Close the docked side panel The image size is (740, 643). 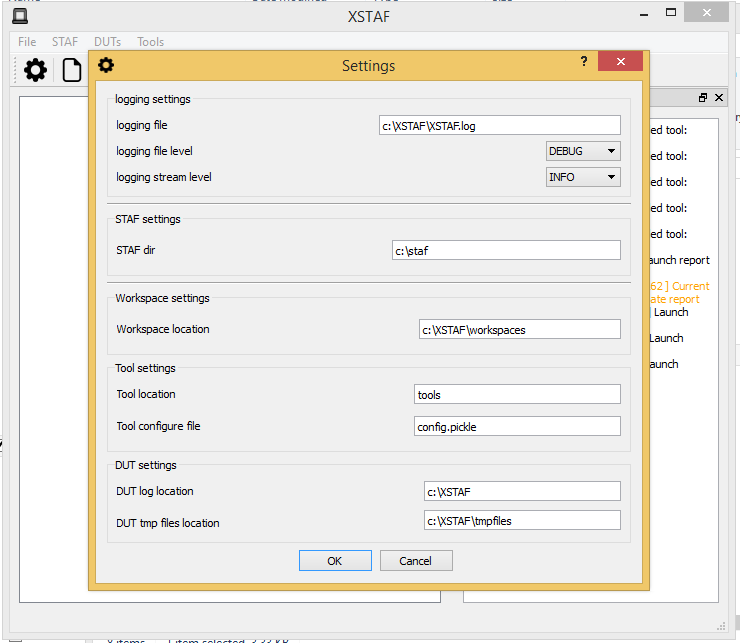pos(719,98)
